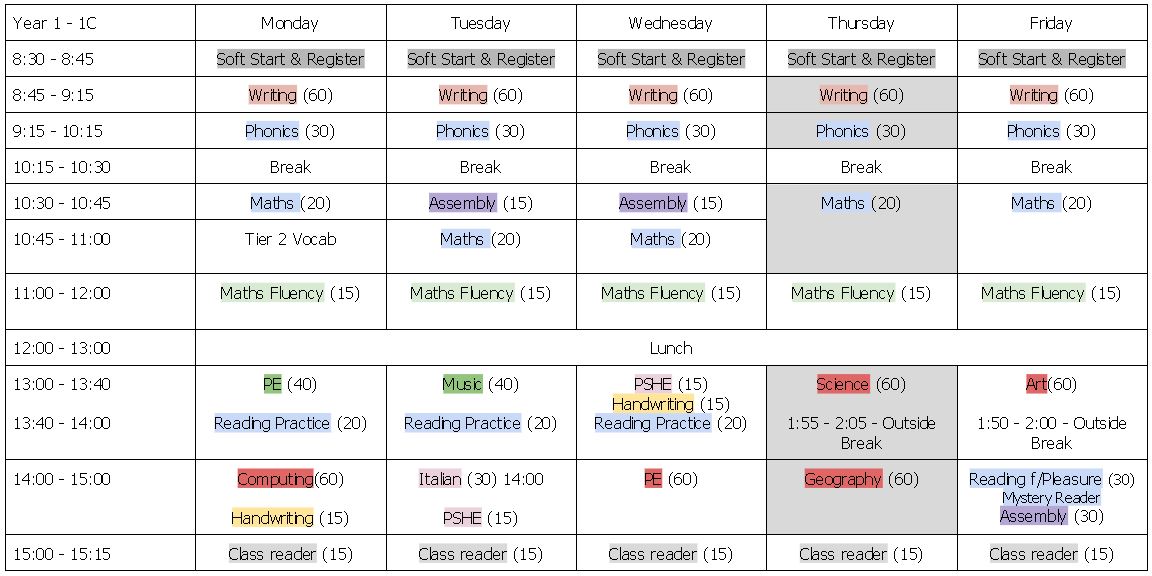Select Thursday's 1:55 - 2:05 Outside Break text
This screenshot has width=1152, height=576.
pyautogui.click(x=861, y=433)
